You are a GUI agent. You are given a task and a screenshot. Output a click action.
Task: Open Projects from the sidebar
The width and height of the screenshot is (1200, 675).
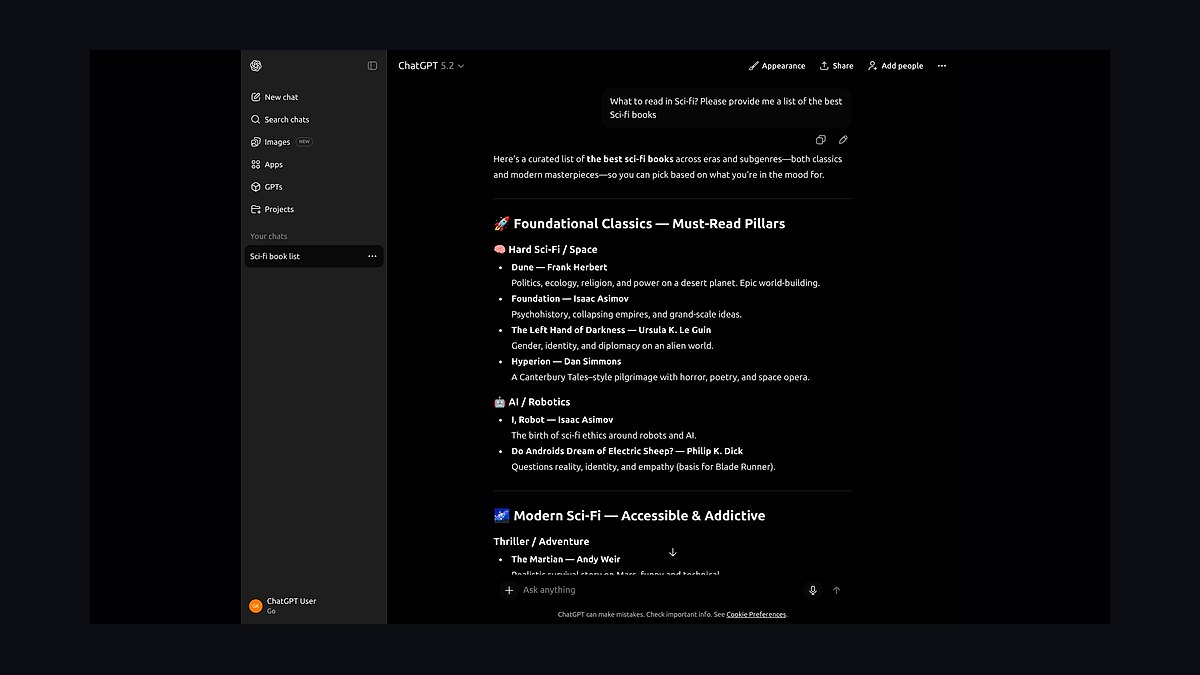[x=314, y=209]
